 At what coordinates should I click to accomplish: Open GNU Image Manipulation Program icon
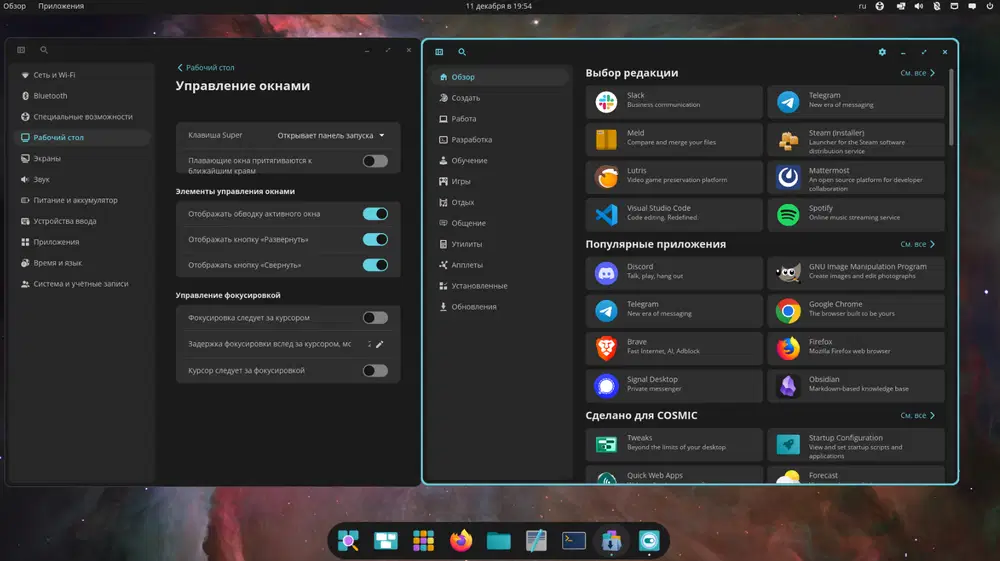(788, 273)
